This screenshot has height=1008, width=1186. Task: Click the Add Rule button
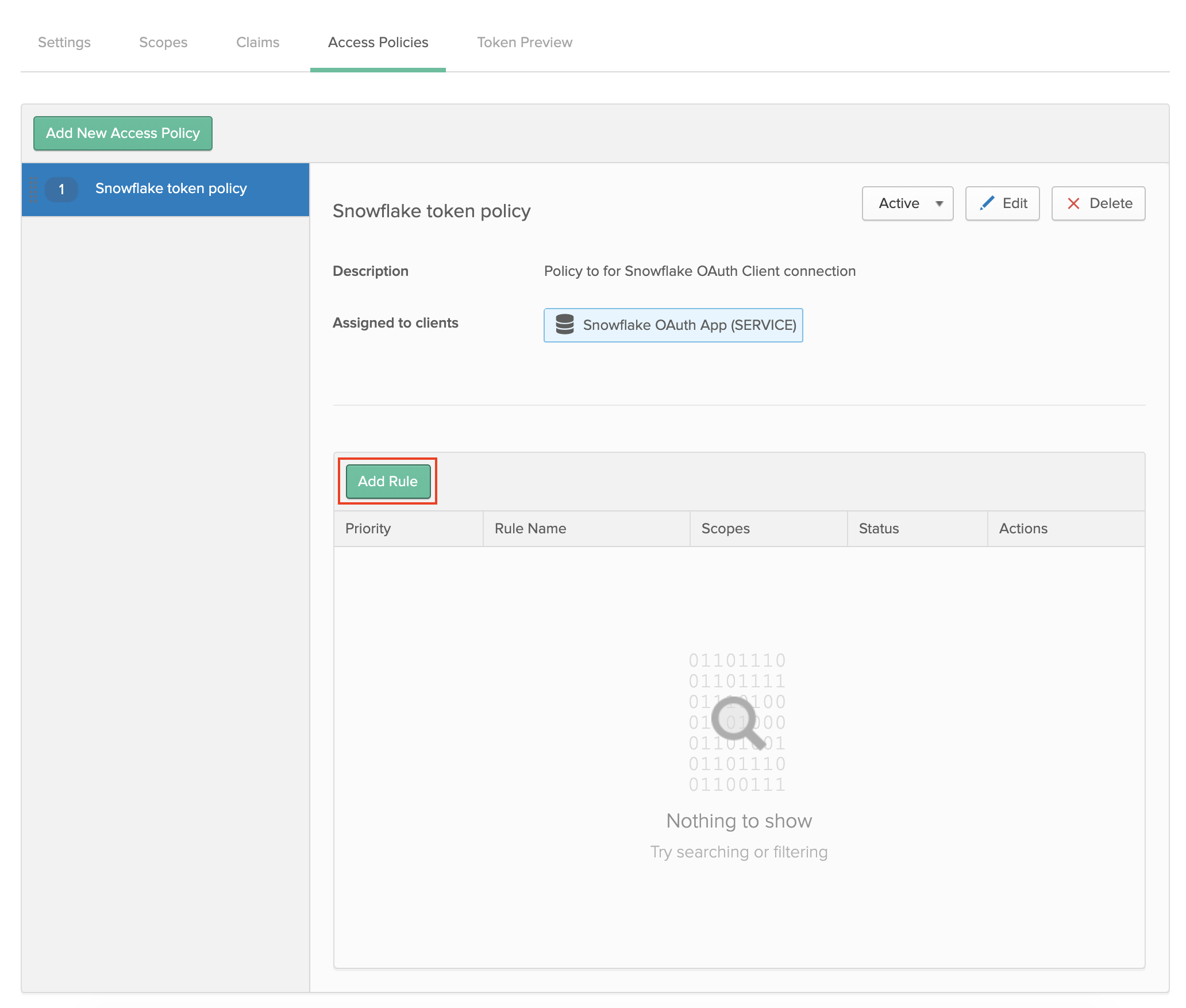coord(387,481)
